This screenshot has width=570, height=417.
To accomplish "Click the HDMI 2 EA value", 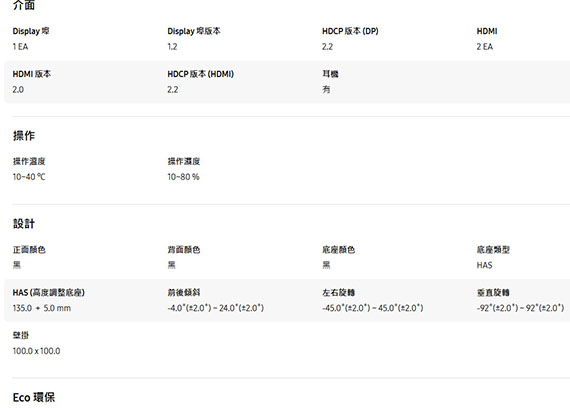I will pyautogui.click(x=485, y=47).
